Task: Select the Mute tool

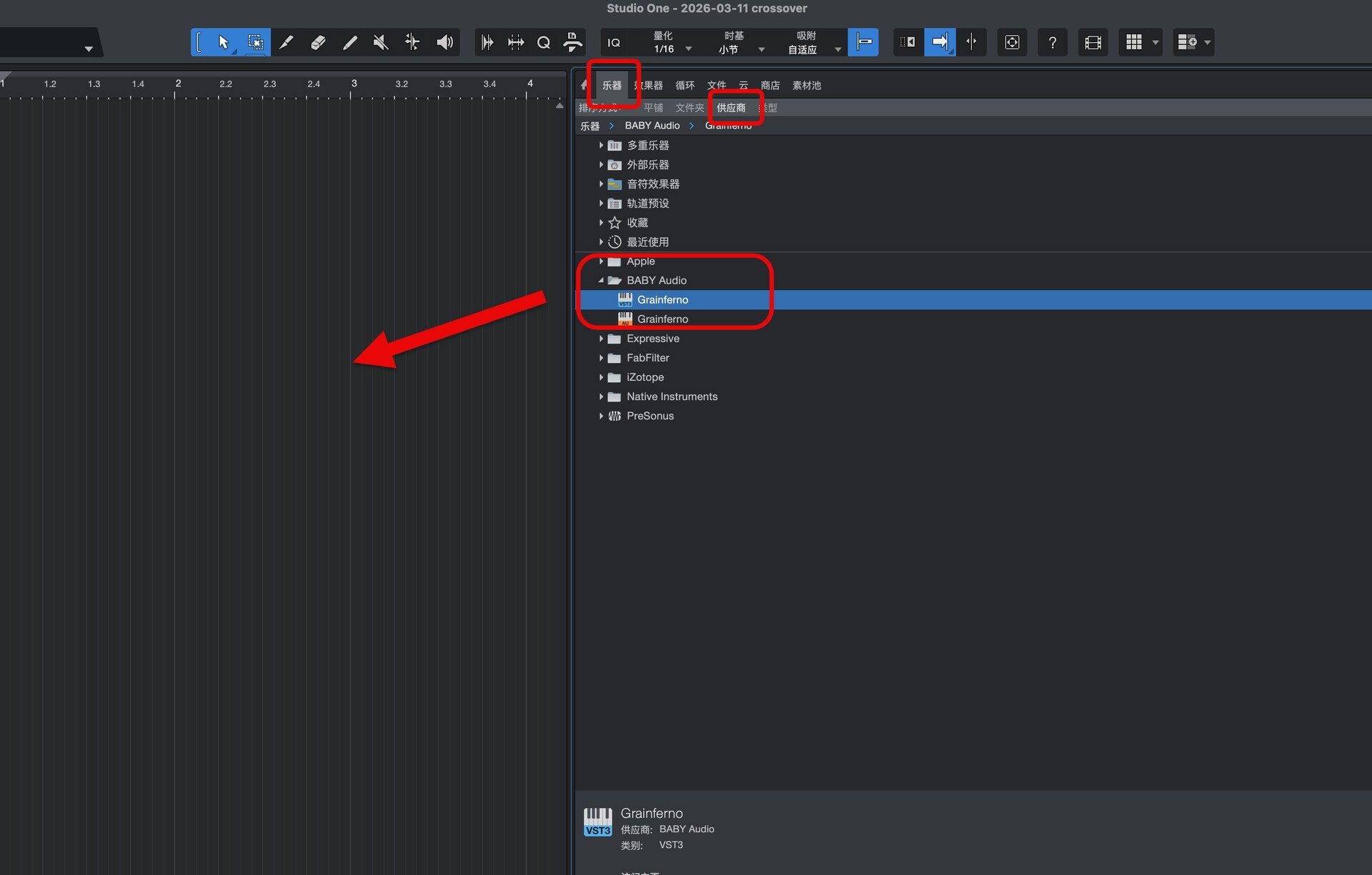Action: point(381,42)
